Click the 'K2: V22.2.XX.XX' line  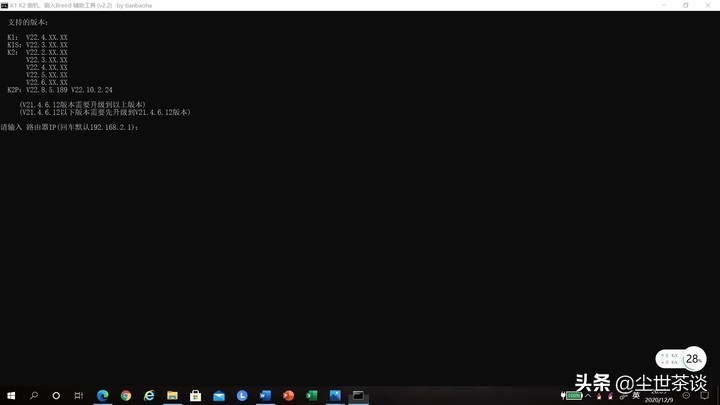[38, 52]
